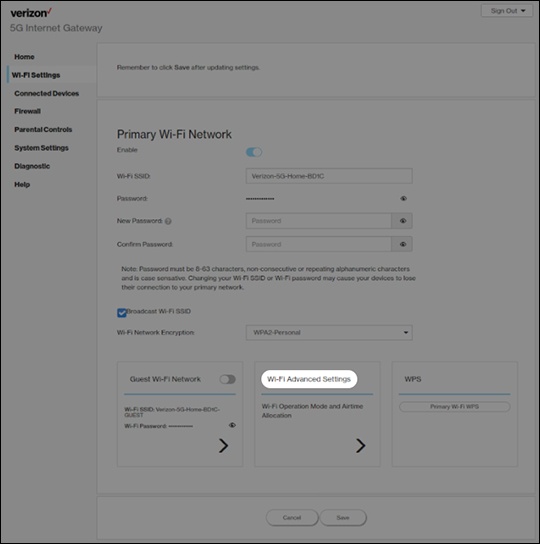
Task: Click into the New Password field
Action: click(319, 221)
